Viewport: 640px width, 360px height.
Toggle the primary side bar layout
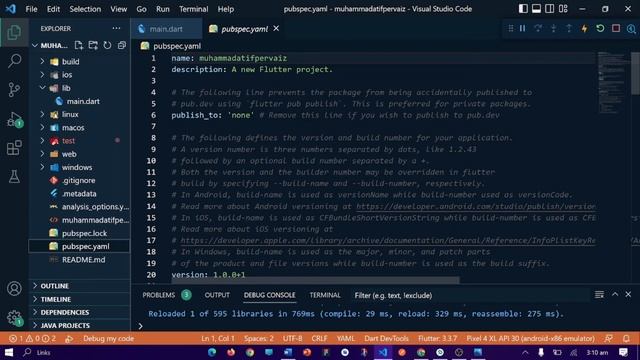523,9
